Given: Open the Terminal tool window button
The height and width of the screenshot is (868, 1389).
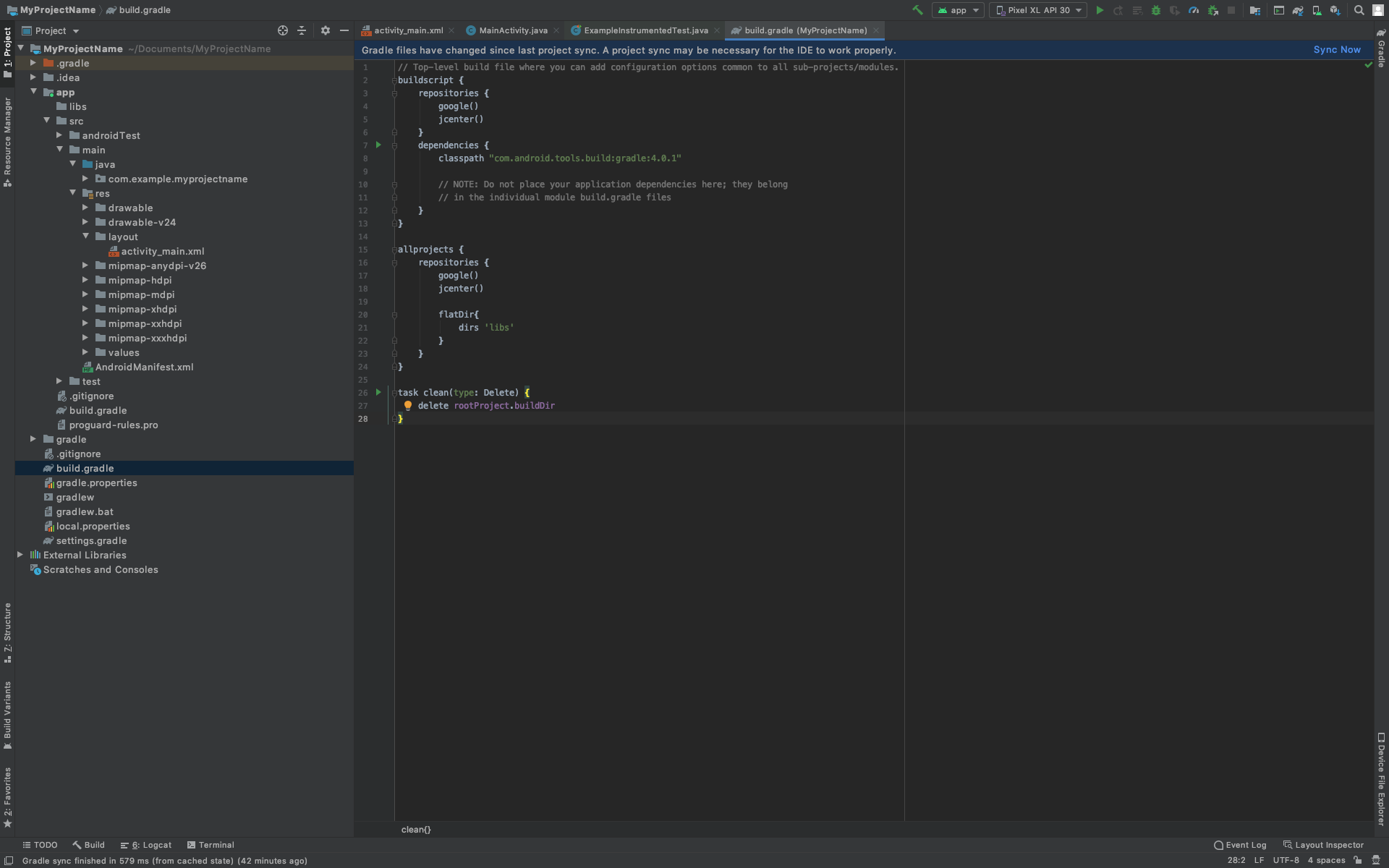Looking at the screenshot, I should coord(211,845).
